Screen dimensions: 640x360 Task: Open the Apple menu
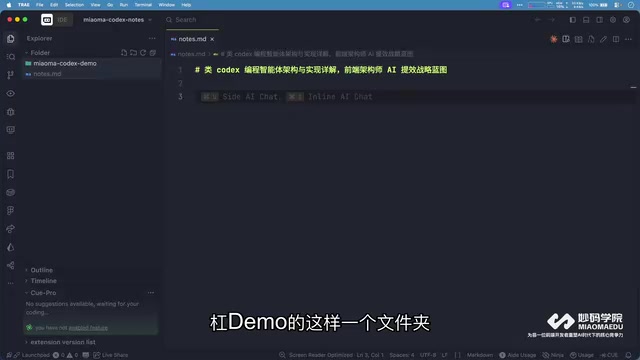9,5
